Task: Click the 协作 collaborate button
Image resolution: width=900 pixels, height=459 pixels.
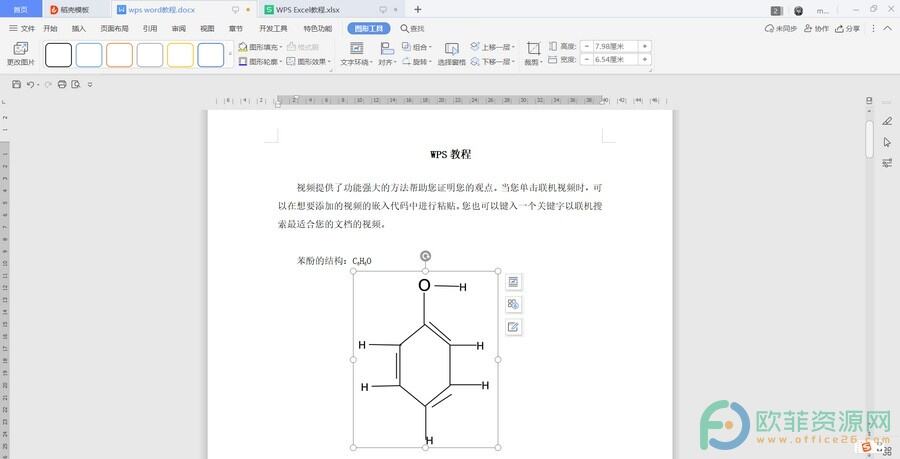Action: [x=816, y=28]
